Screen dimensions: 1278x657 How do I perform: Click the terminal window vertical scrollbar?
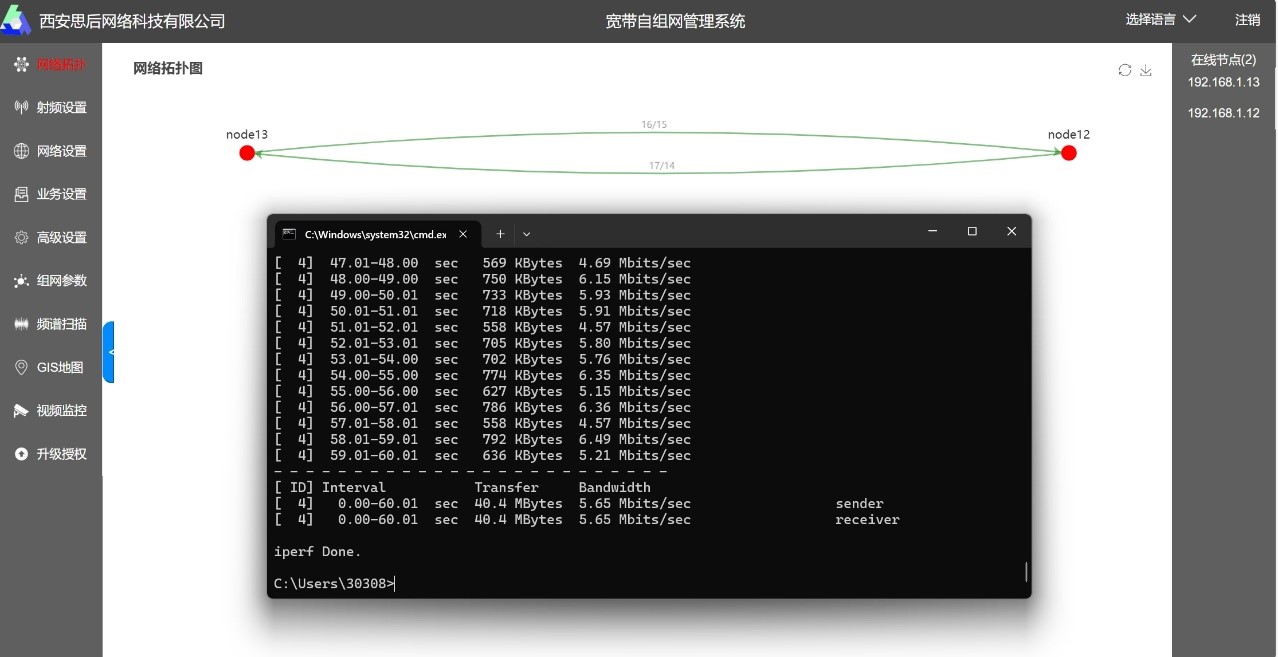[x=1025, y=571]
